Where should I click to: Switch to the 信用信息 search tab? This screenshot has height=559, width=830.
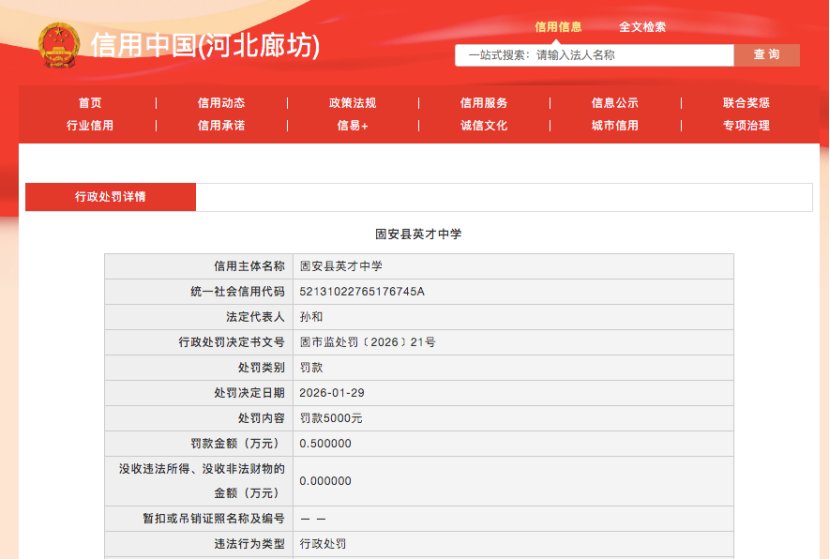(x=558, y=27)
